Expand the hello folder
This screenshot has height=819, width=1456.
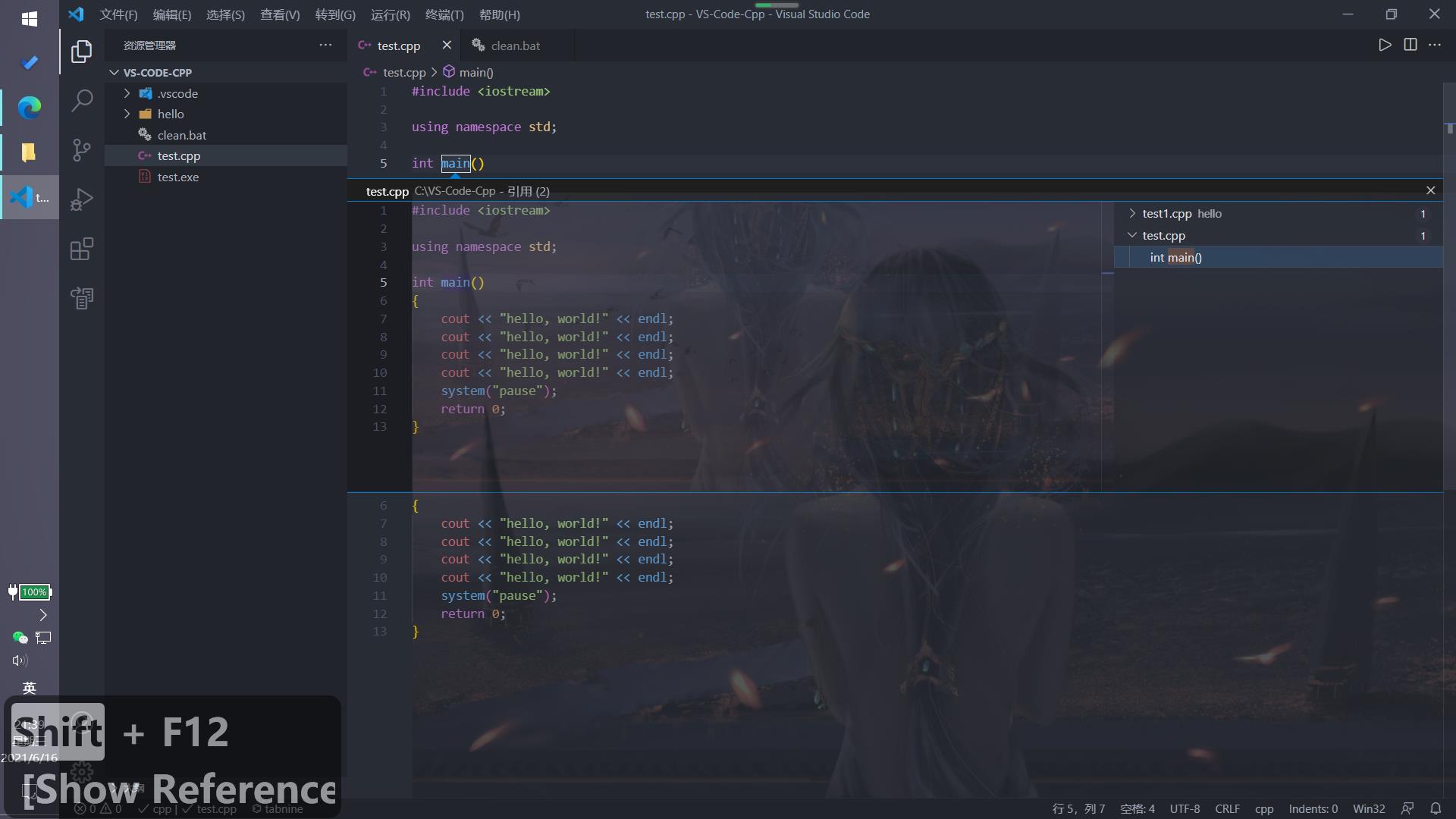(127, 114)
